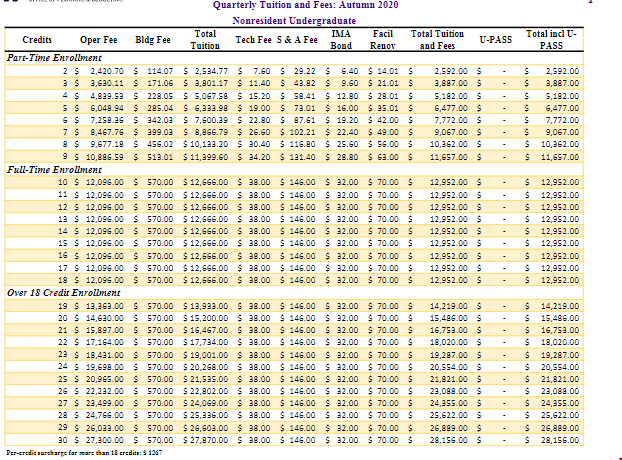This screenshot has width=622, height=460.
Task: Select the Bldg Fee column header
Action: (153, 41)
